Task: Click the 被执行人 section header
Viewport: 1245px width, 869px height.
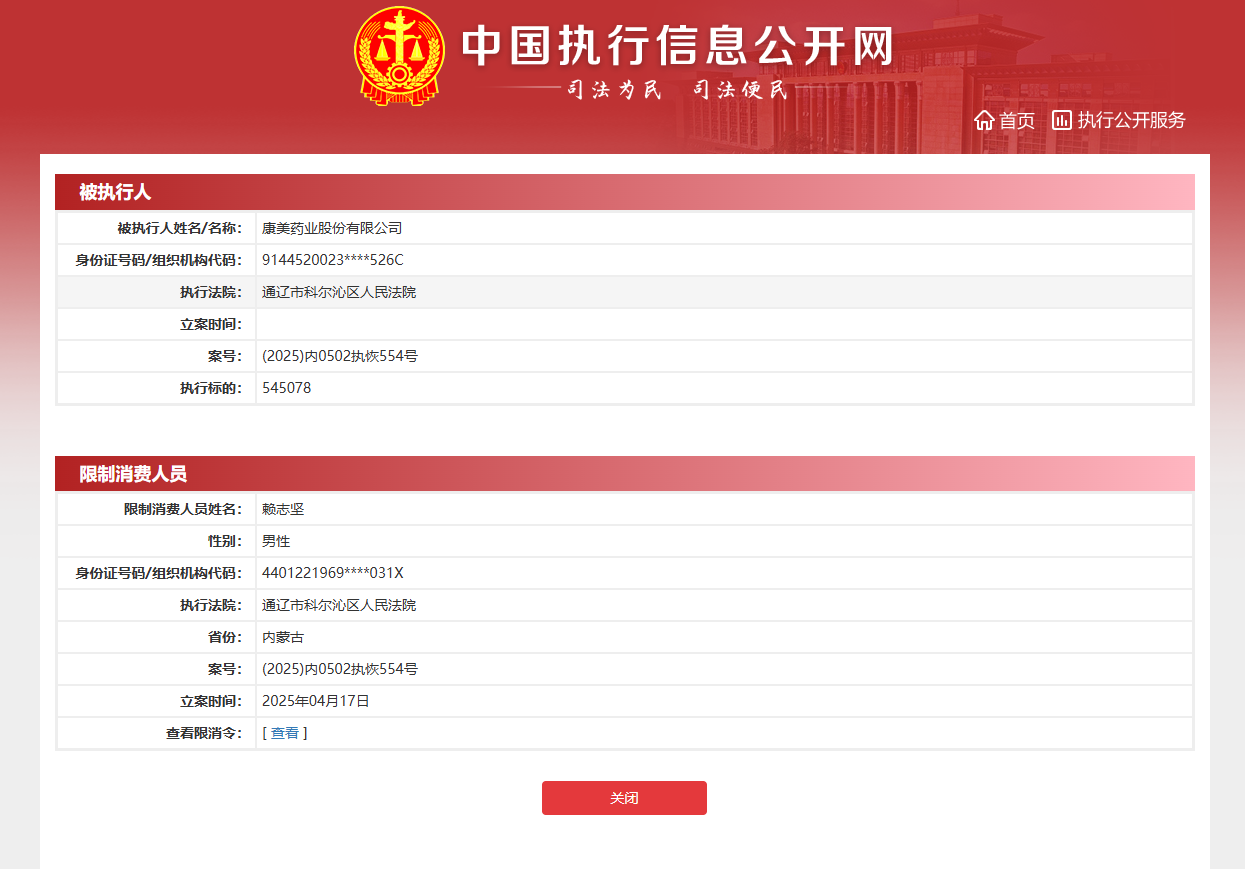Action: pos(115,193)
